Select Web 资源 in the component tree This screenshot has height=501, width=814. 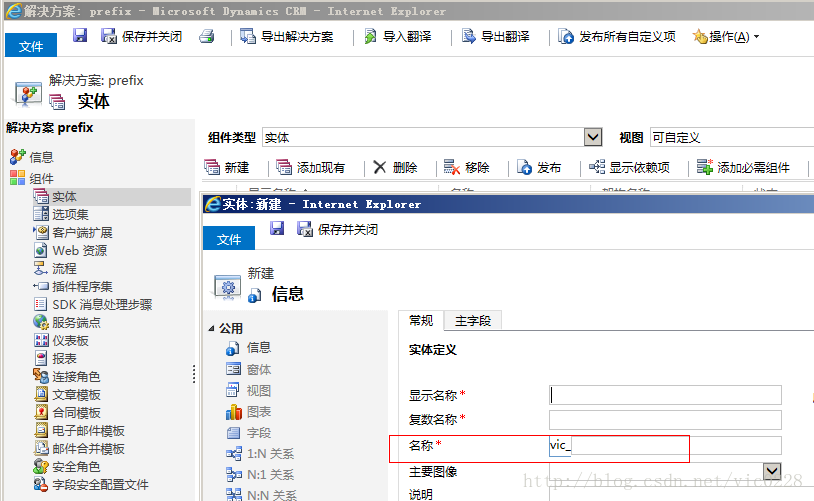coord(71,250)
